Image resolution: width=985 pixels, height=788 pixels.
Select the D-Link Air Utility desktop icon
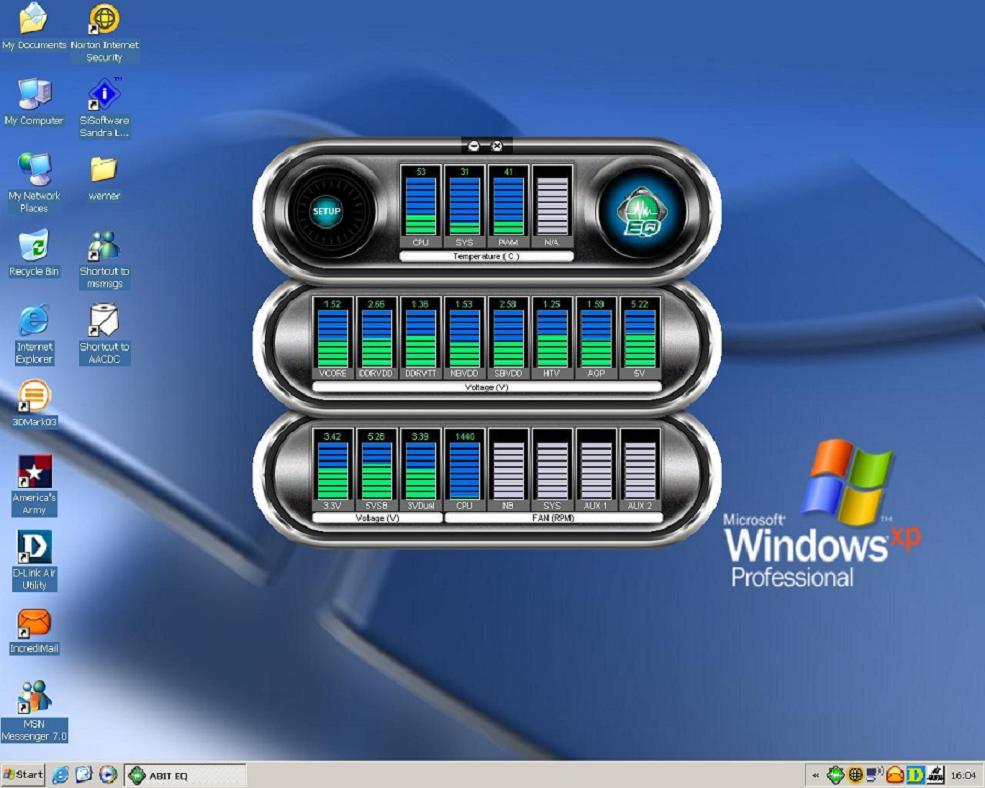coord(34,561)
